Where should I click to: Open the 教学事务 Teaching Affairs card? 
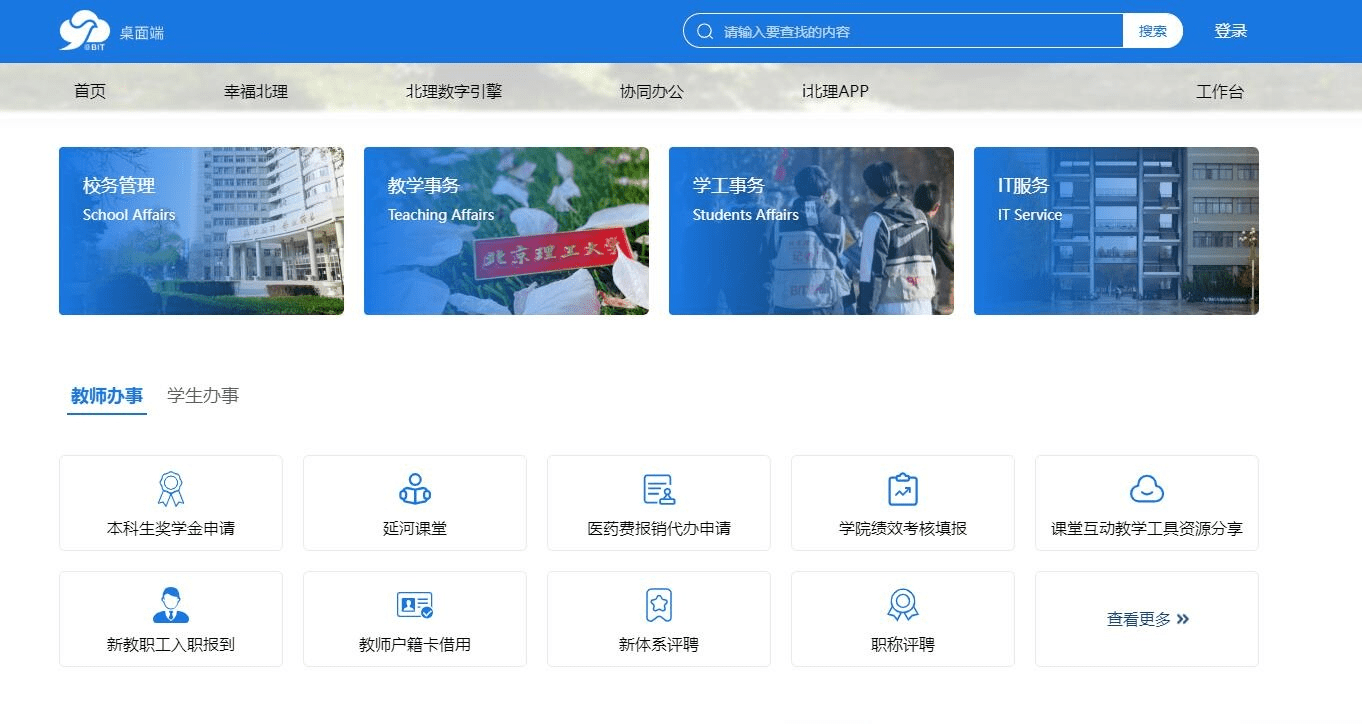(506, 231)
